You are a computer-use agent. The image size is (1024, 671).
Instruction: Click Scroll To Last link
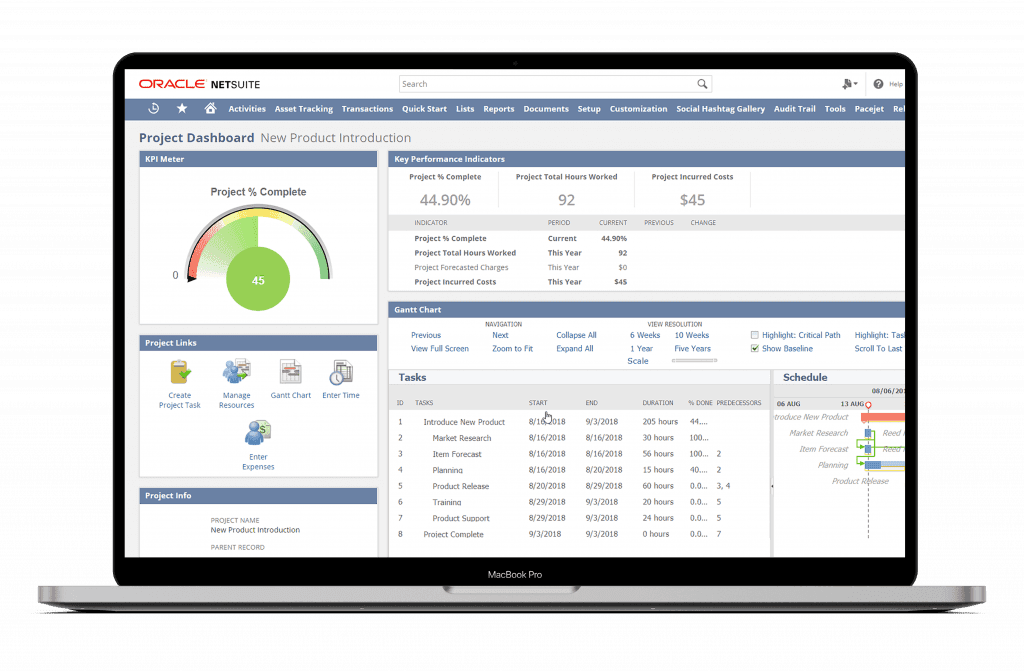[878, 349]
